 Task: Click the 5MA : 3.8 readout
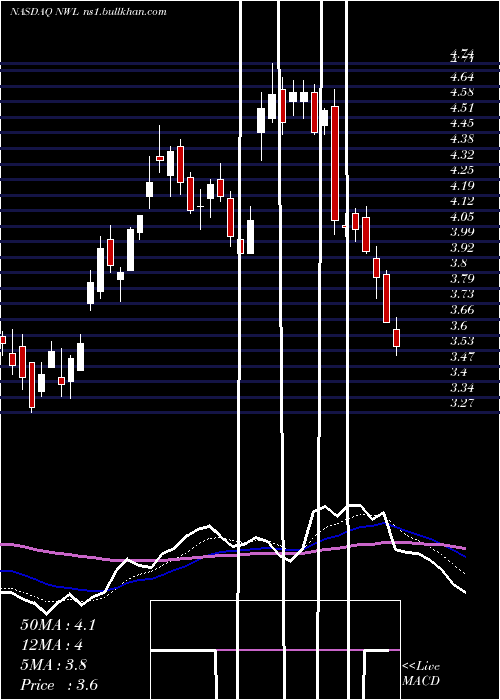tap(54, 665)
